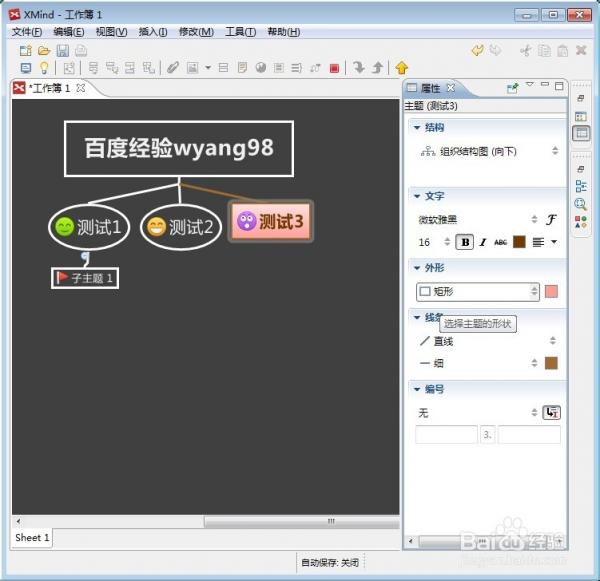The height and width of the screenshot is (581, 600).
Task: Collapse the 外形 section
Action: [417, 268]
